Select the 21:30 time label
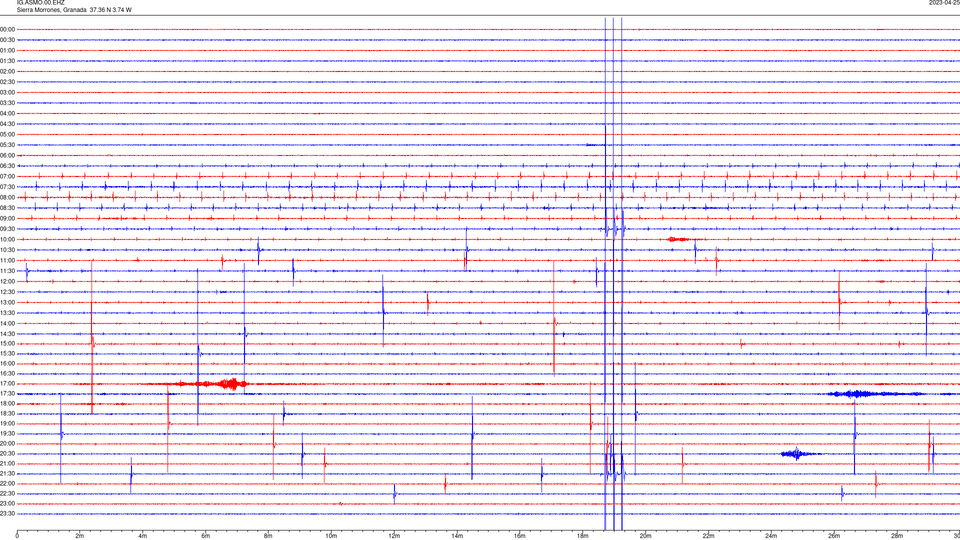 (7, 473)
